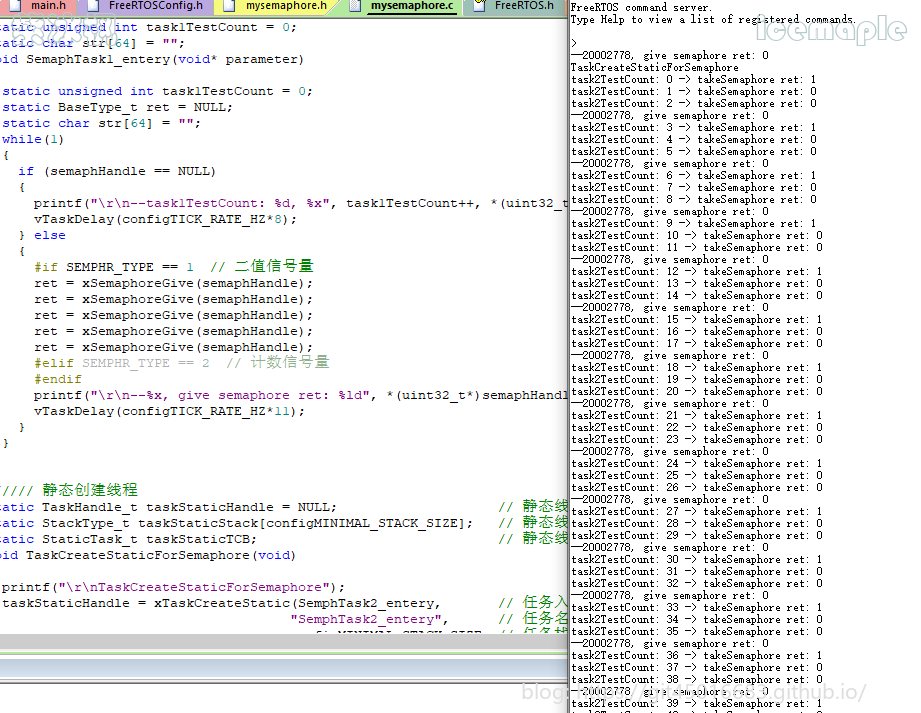Image resolution: width=921 pixels, height=713 pixels.
Task: Click the '#if SEMPHR_TYPE == 1' directive
Action: point(114,267)
